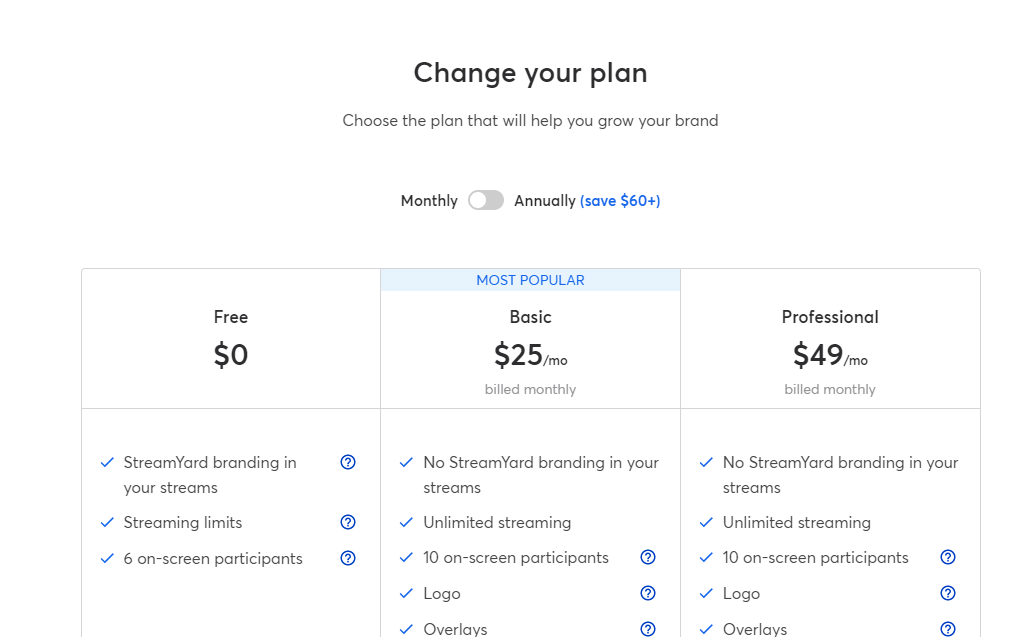Click the MOST POPULAR banner
Screen dimensions: 1031x637
tap(530, 280)
